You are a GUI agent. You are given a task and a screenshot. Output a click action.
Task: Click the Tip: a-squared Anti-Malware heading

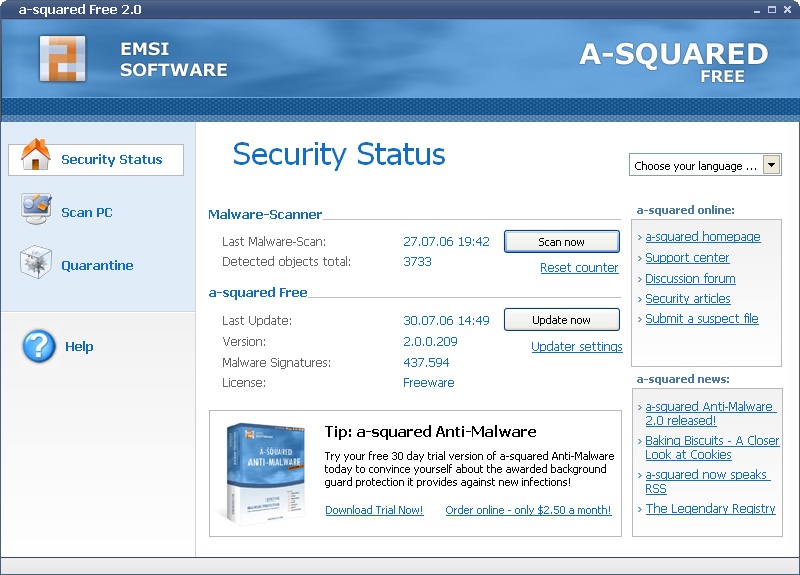[x=430, y=432]
